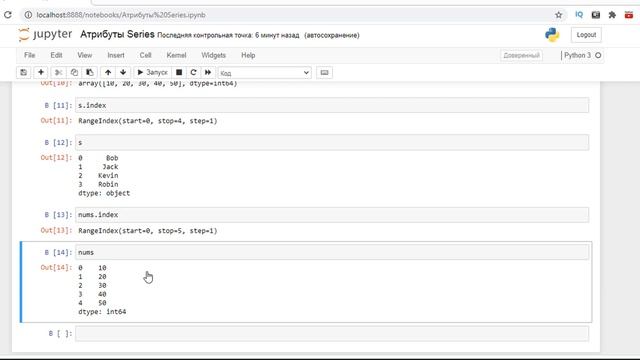Run cell with the Запуск button
Viewport: 640px width, 360px height.
pos(152,73)
